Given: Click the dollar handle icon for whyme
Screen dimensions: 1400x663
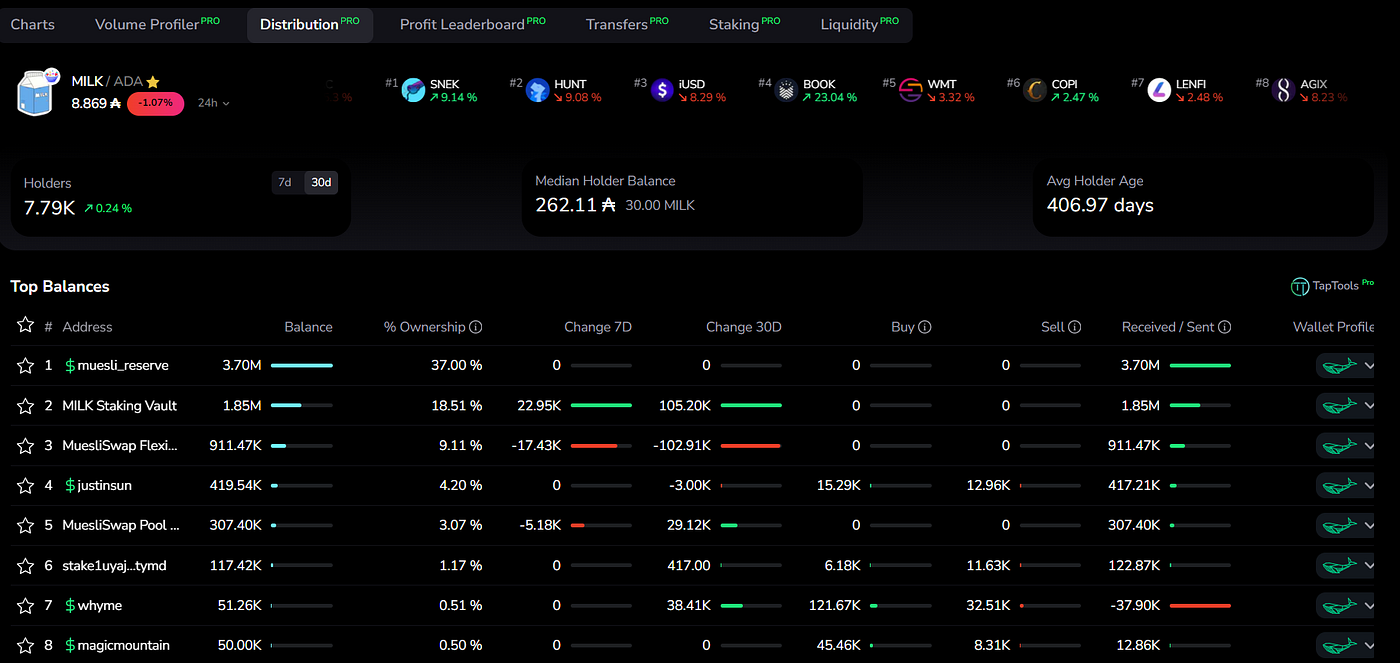Looking at the screenshot, I should [69, 606].
